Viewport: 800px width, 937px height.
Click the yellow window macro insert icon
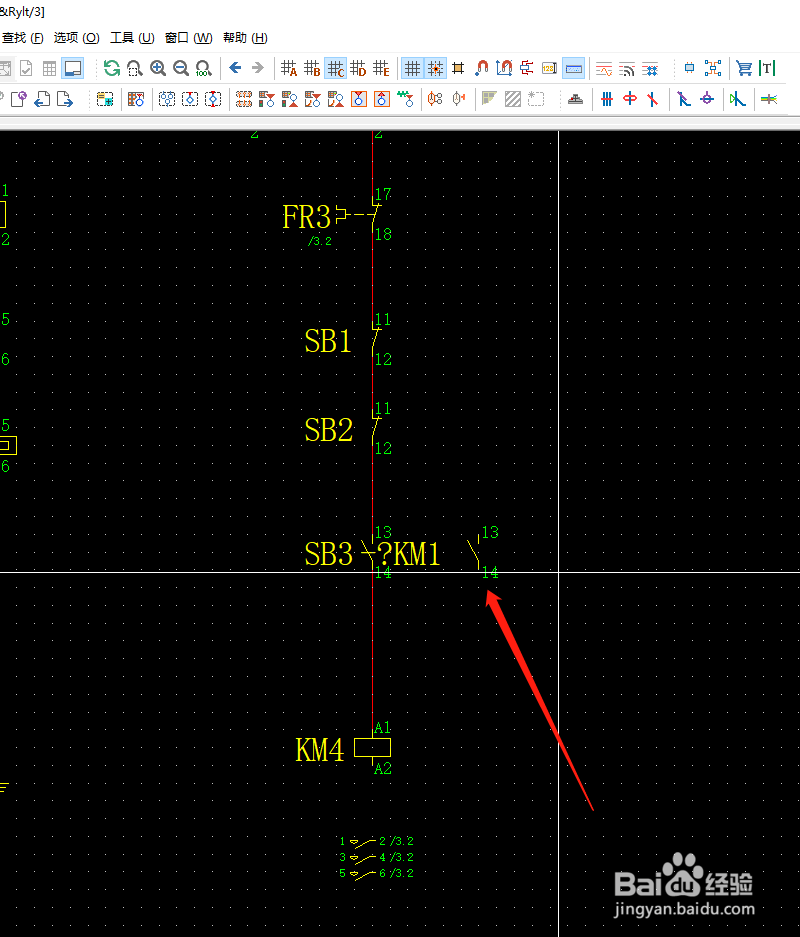click(105, 99)
